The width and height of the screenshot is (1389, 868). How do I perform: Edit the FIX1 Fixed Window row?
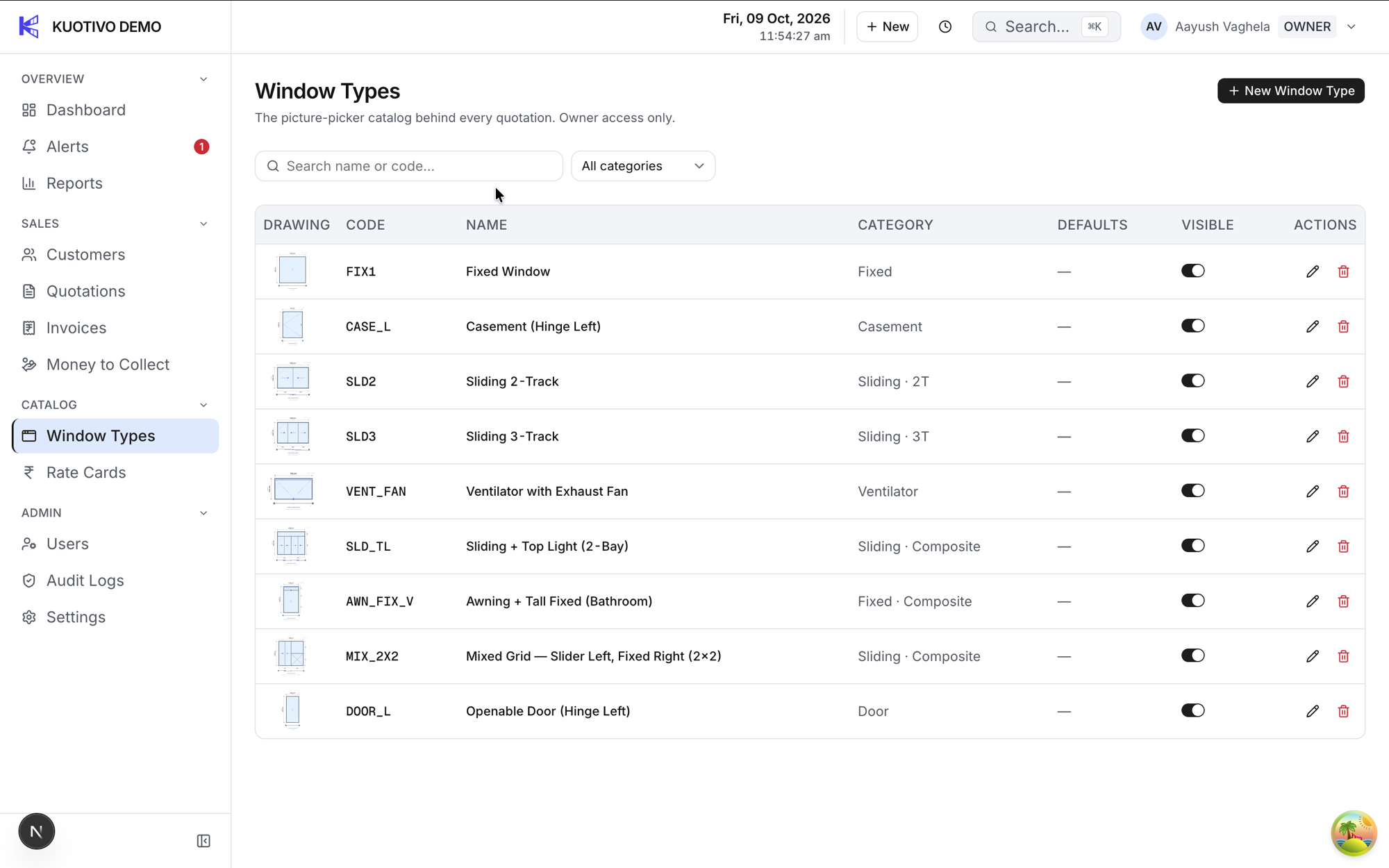click(1312, 272)
